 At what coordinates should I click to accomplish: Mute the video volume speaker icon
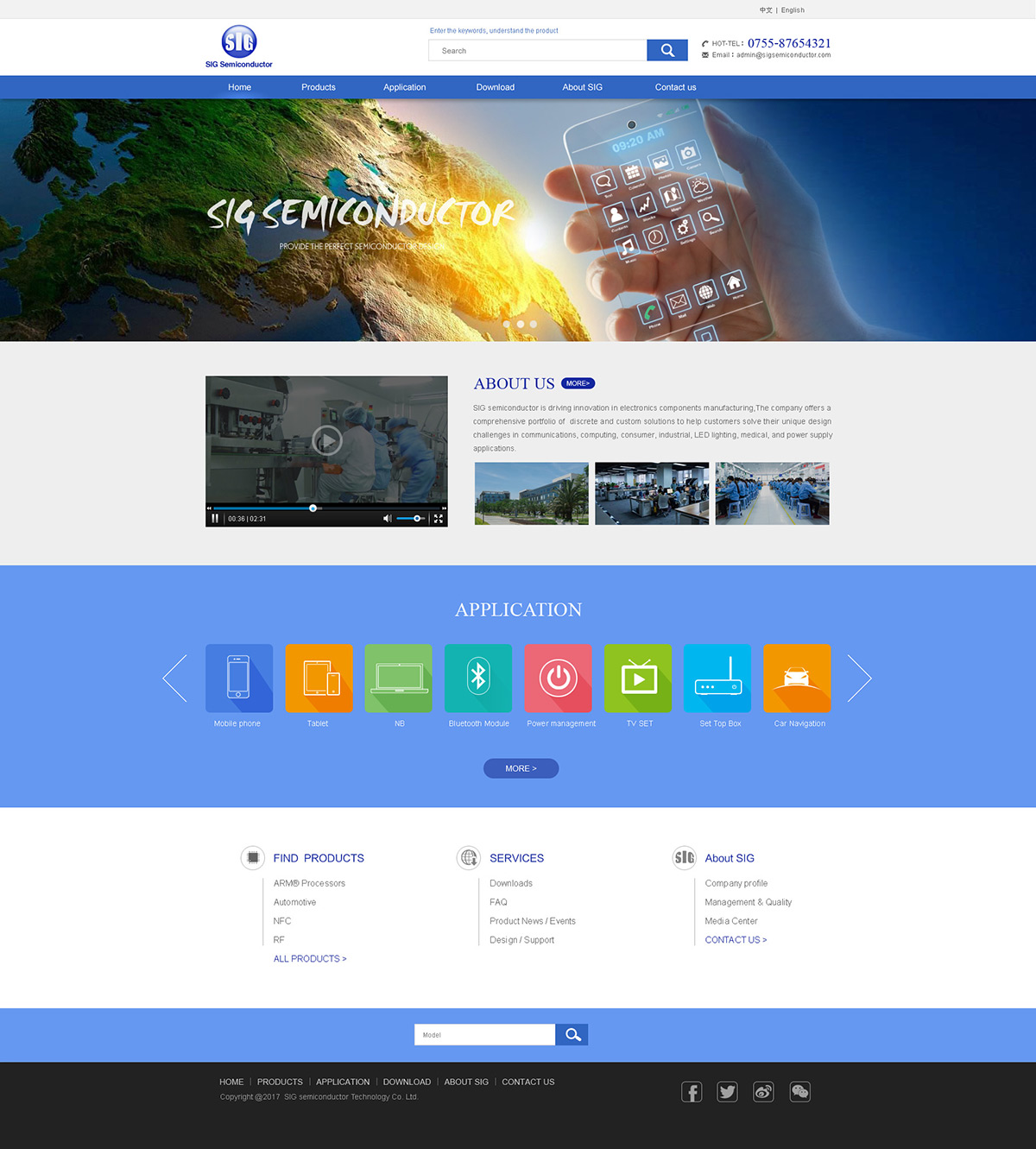point(387,519)
